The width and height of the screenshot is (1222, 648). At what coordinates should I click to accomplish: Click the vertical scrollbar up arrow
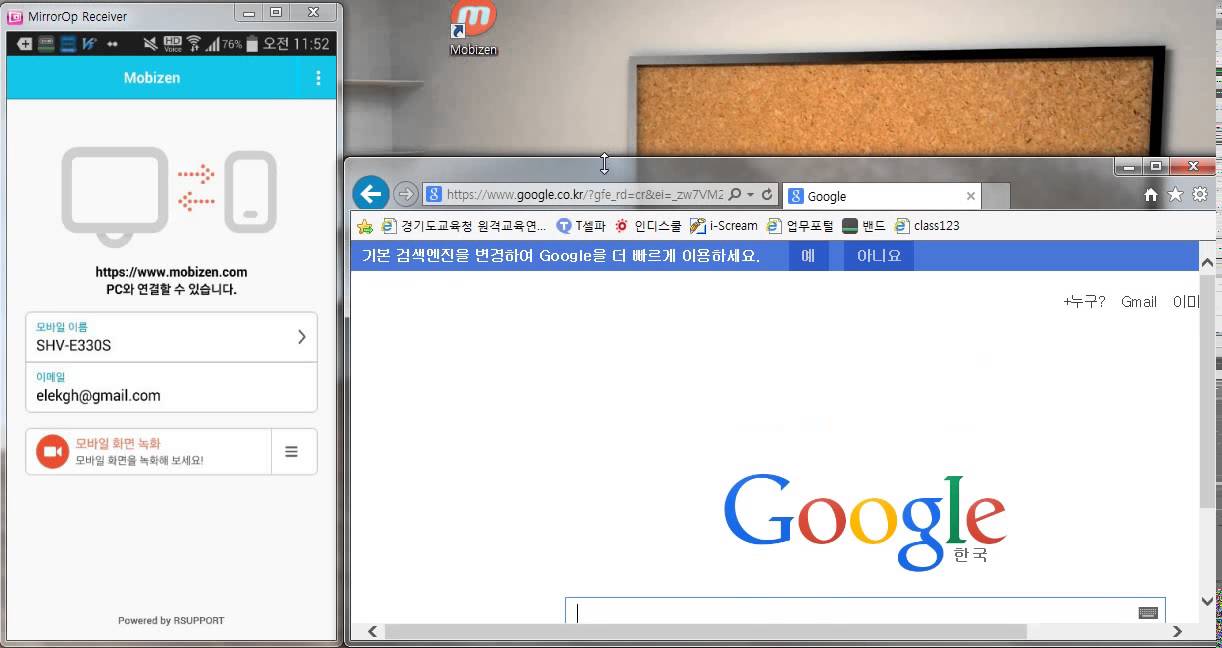pos(1207,263)
